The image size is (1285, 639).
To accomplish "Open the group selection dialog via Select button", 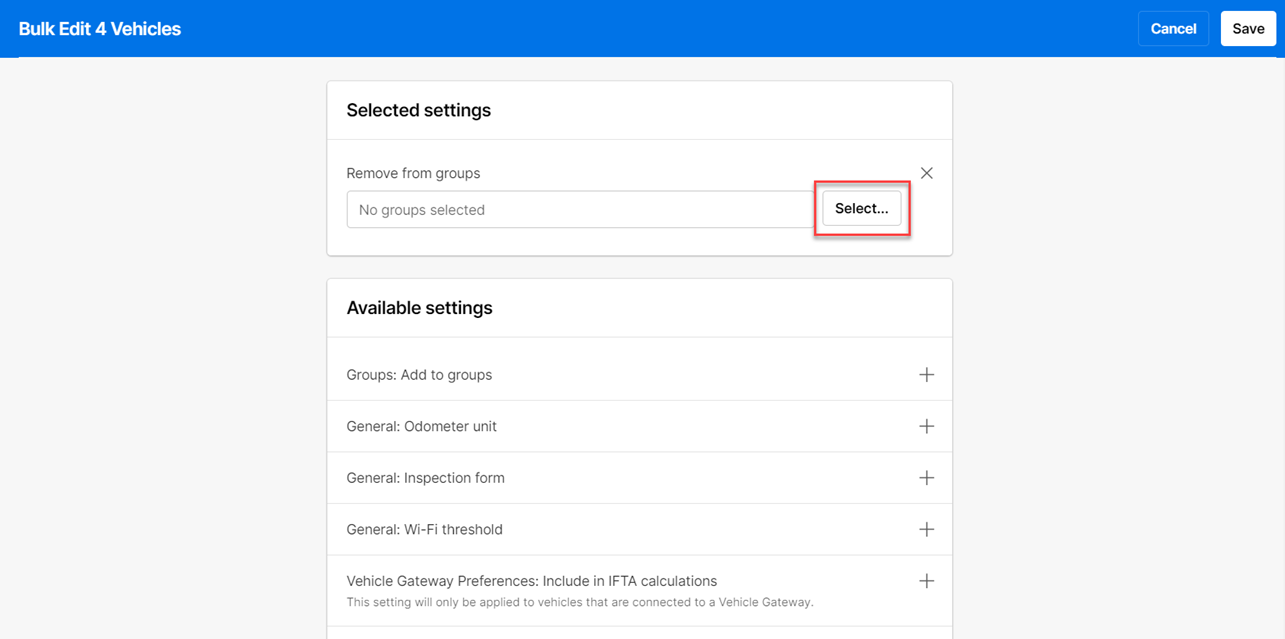I will [x=861, y=208].
